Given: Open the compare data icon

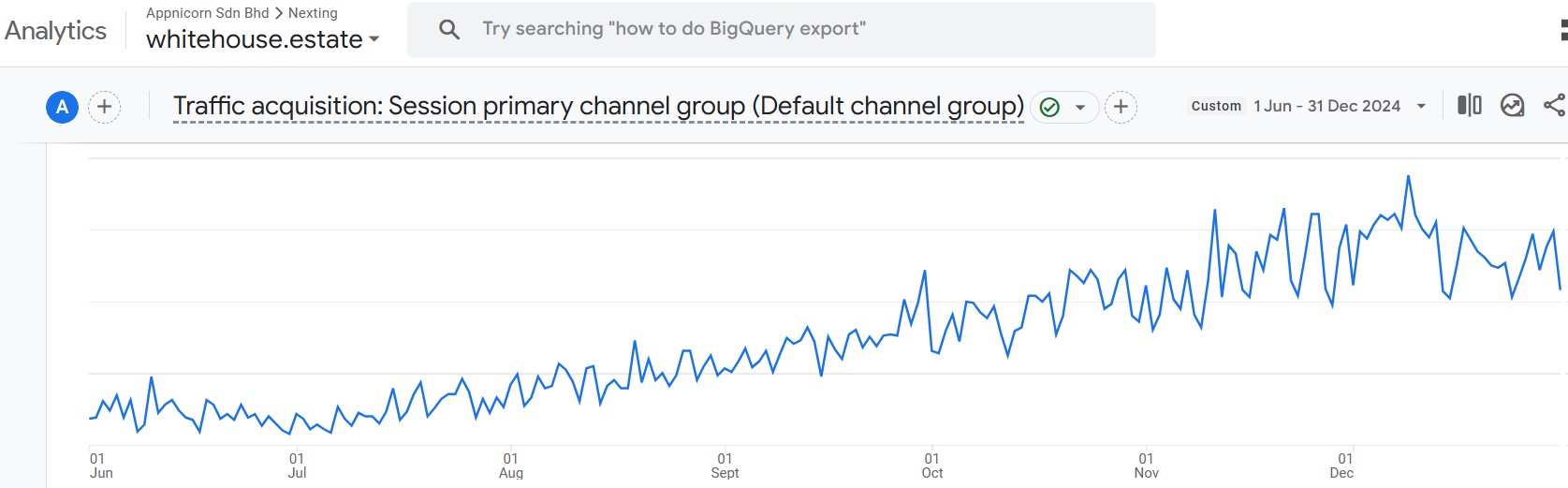Looking at the screenshot, I should [x=1469, y=106].
